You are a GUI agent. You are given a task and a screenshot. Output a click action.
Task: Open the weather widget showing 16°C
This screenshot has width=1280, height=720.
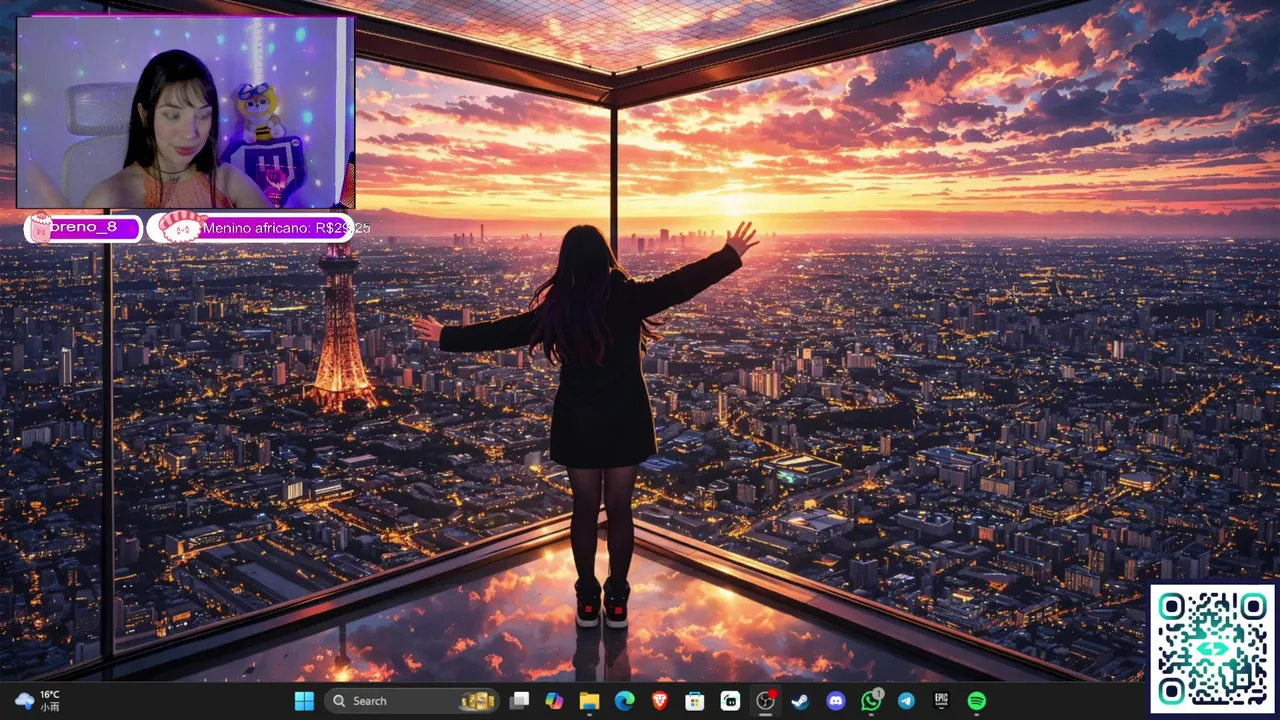click(38, 701)
